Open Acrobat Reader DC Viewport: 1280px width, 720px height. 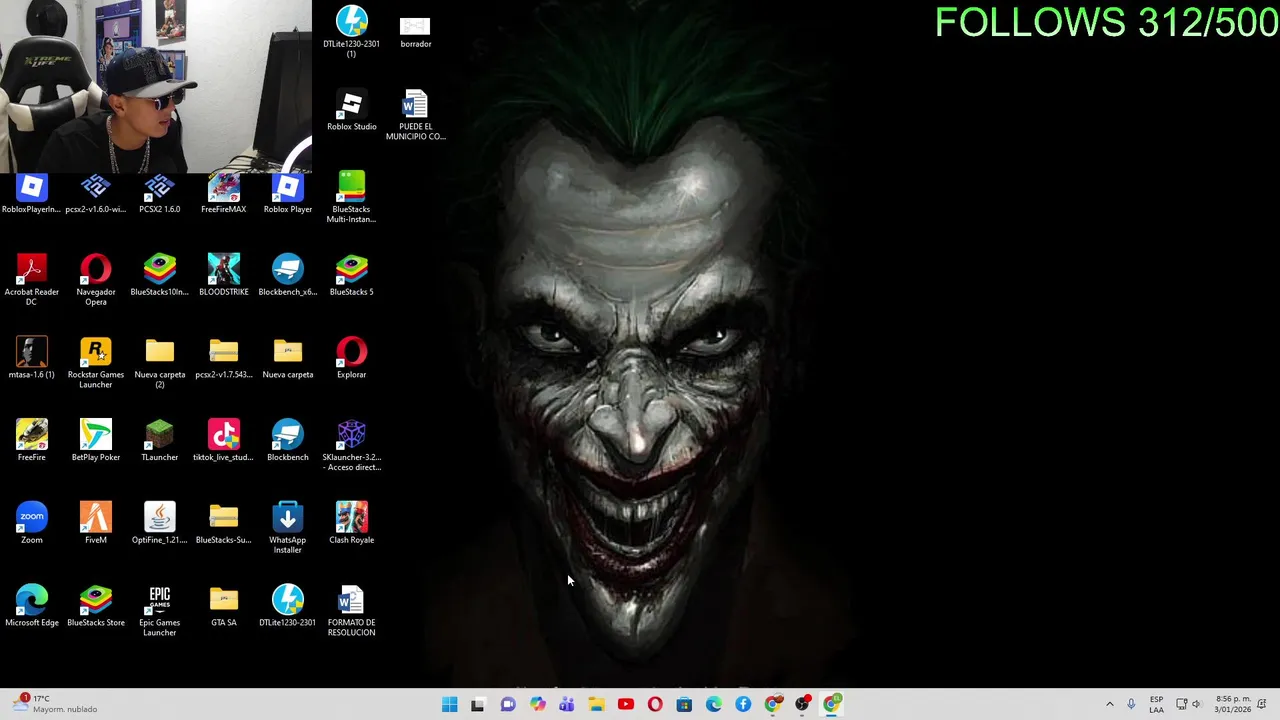[32, 279]
